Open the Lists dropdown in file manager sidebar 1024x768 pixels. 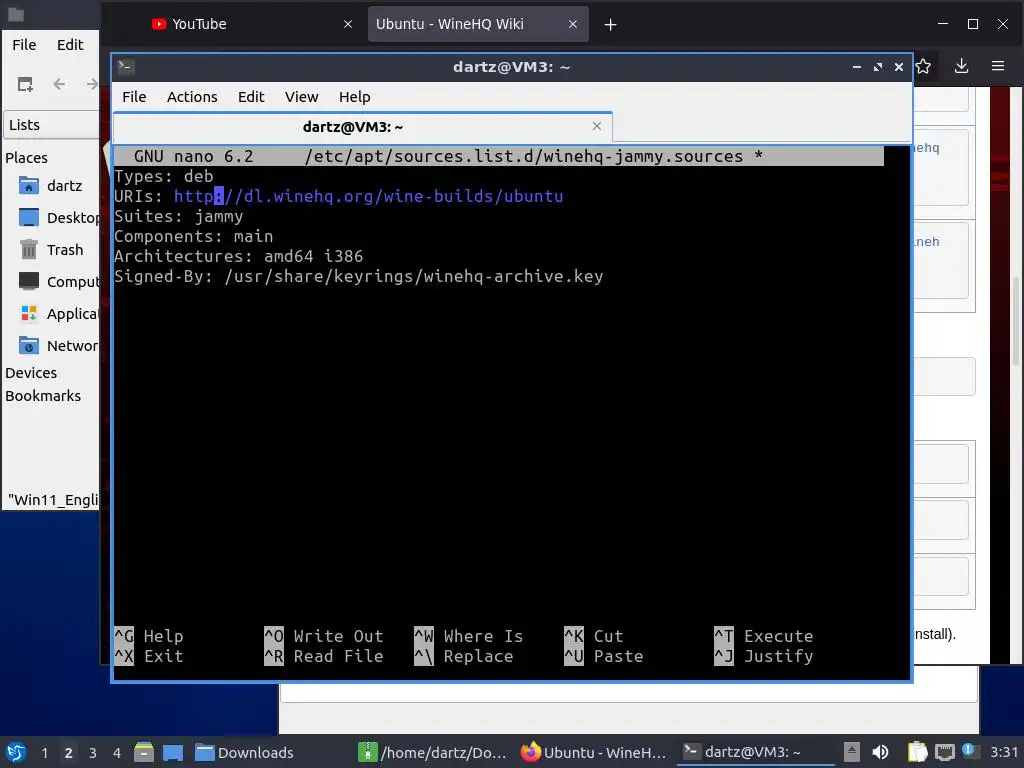pyautogui.click(x=52, y=125)
